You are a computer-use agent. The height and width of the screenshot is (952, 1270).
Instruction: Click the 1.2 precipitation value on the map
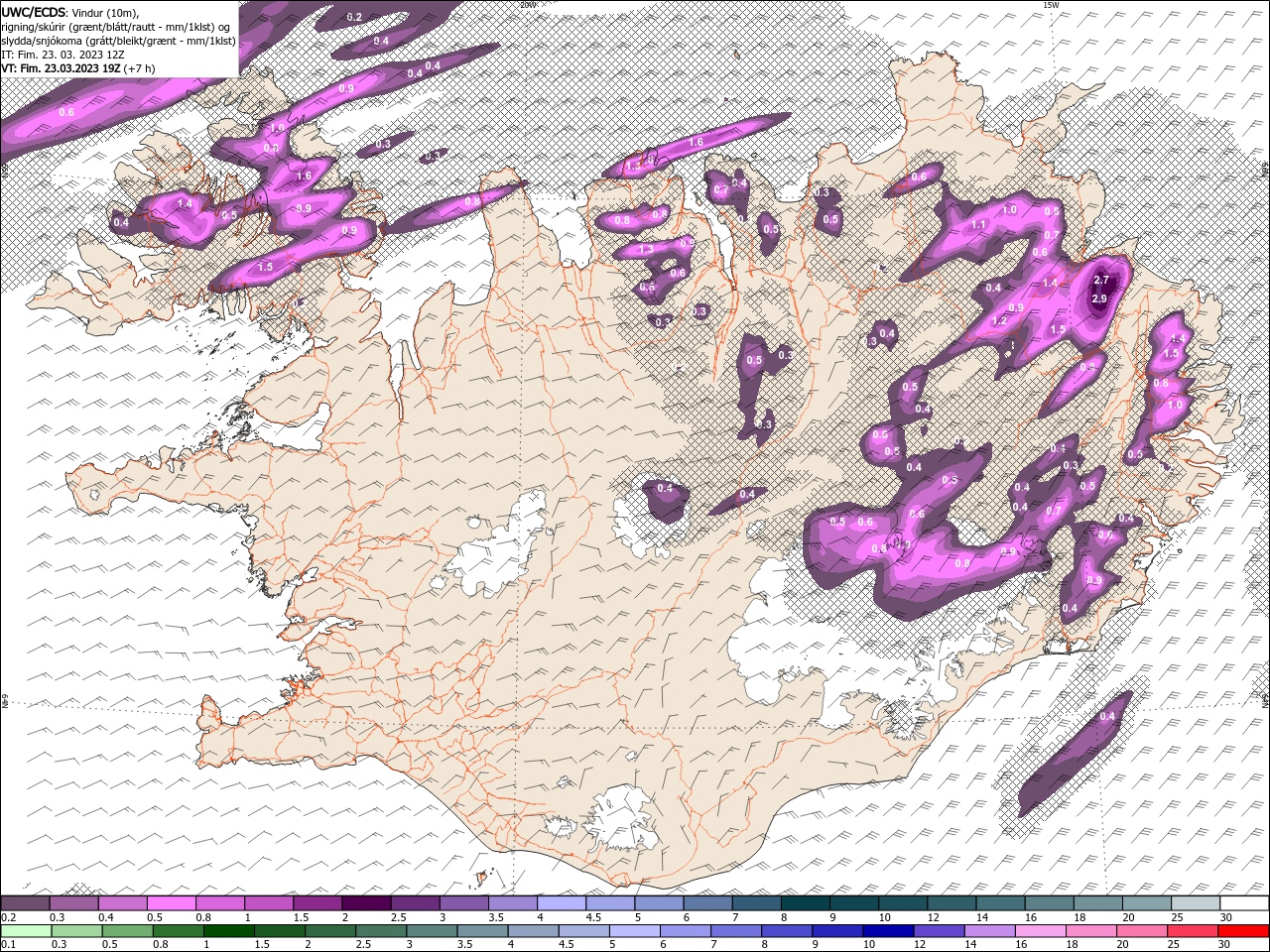point(1000,320)
